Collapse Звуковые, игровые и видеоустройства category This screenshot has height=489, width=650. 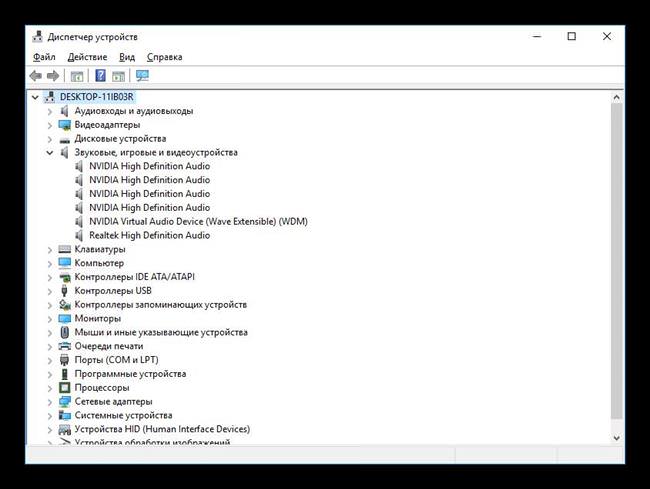[x=50, y=153]
